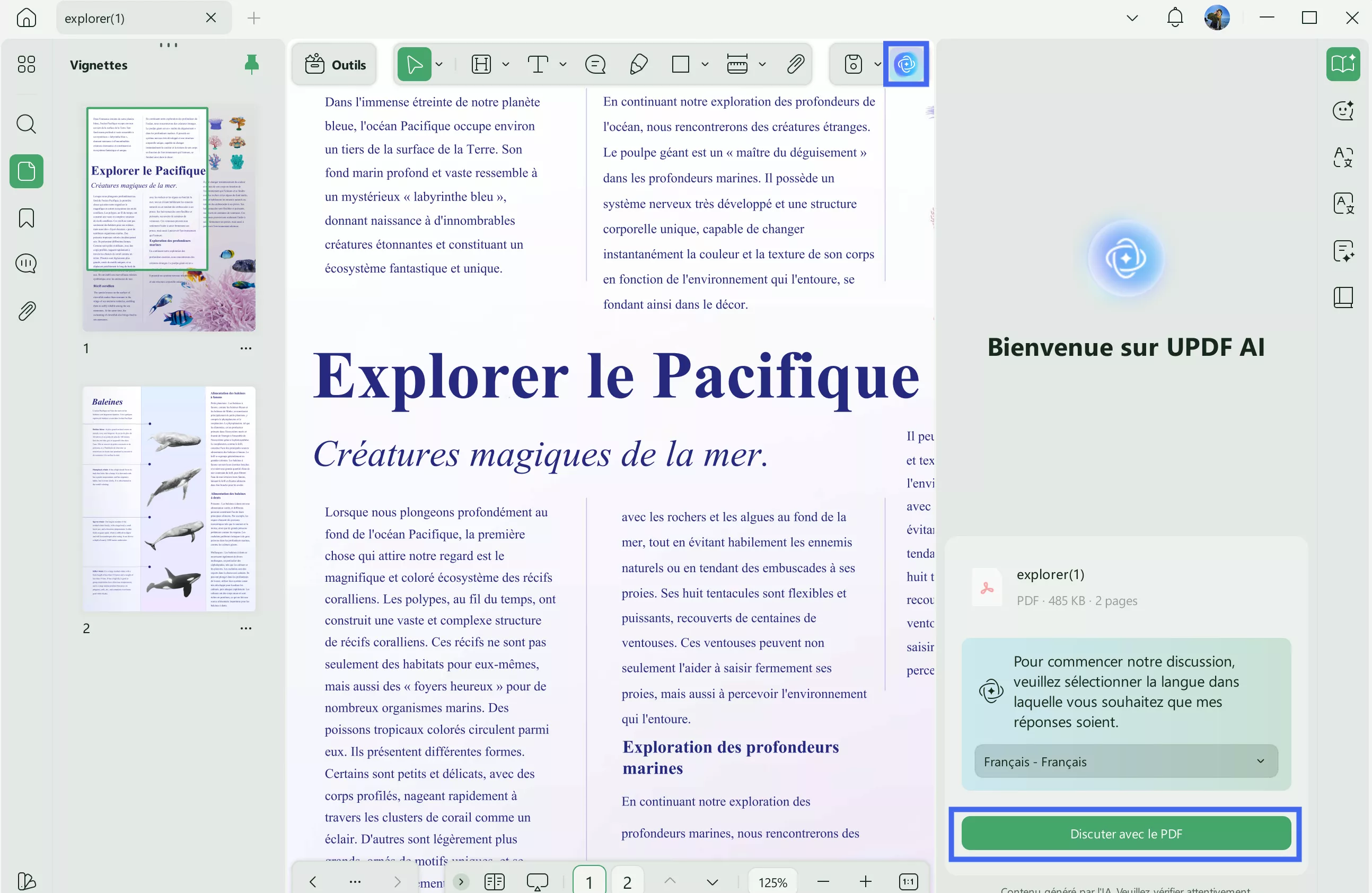1372x893 pixels.
Task: Pin the Vignettes panel
Action: (x=252, y=65)
